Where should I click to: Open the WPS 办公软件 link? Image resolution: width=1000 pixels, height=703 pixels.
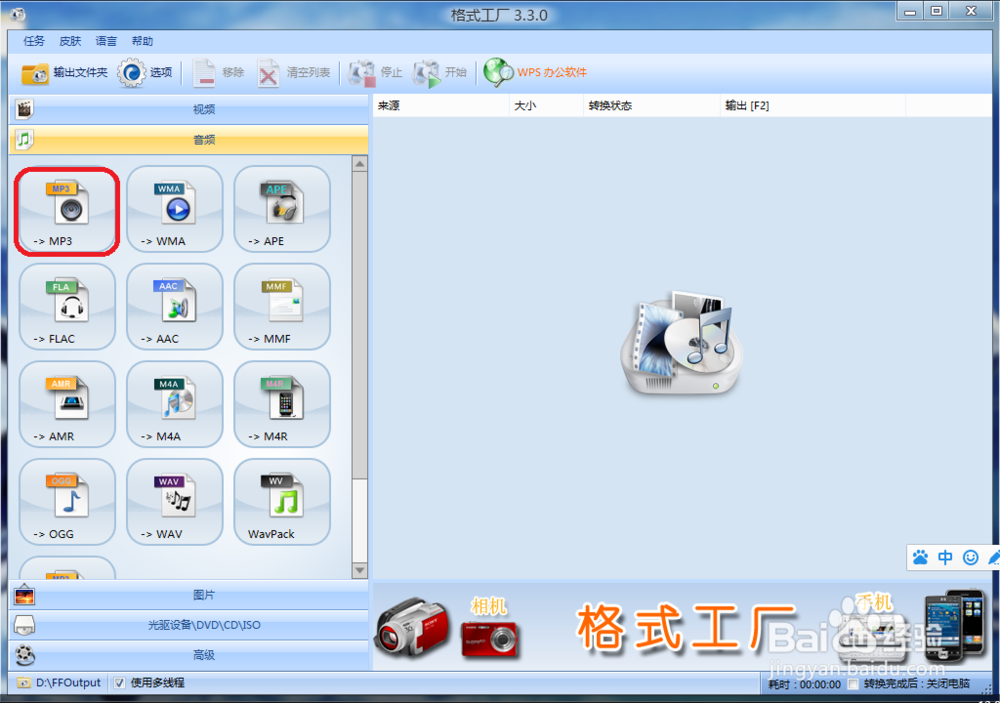535,73
